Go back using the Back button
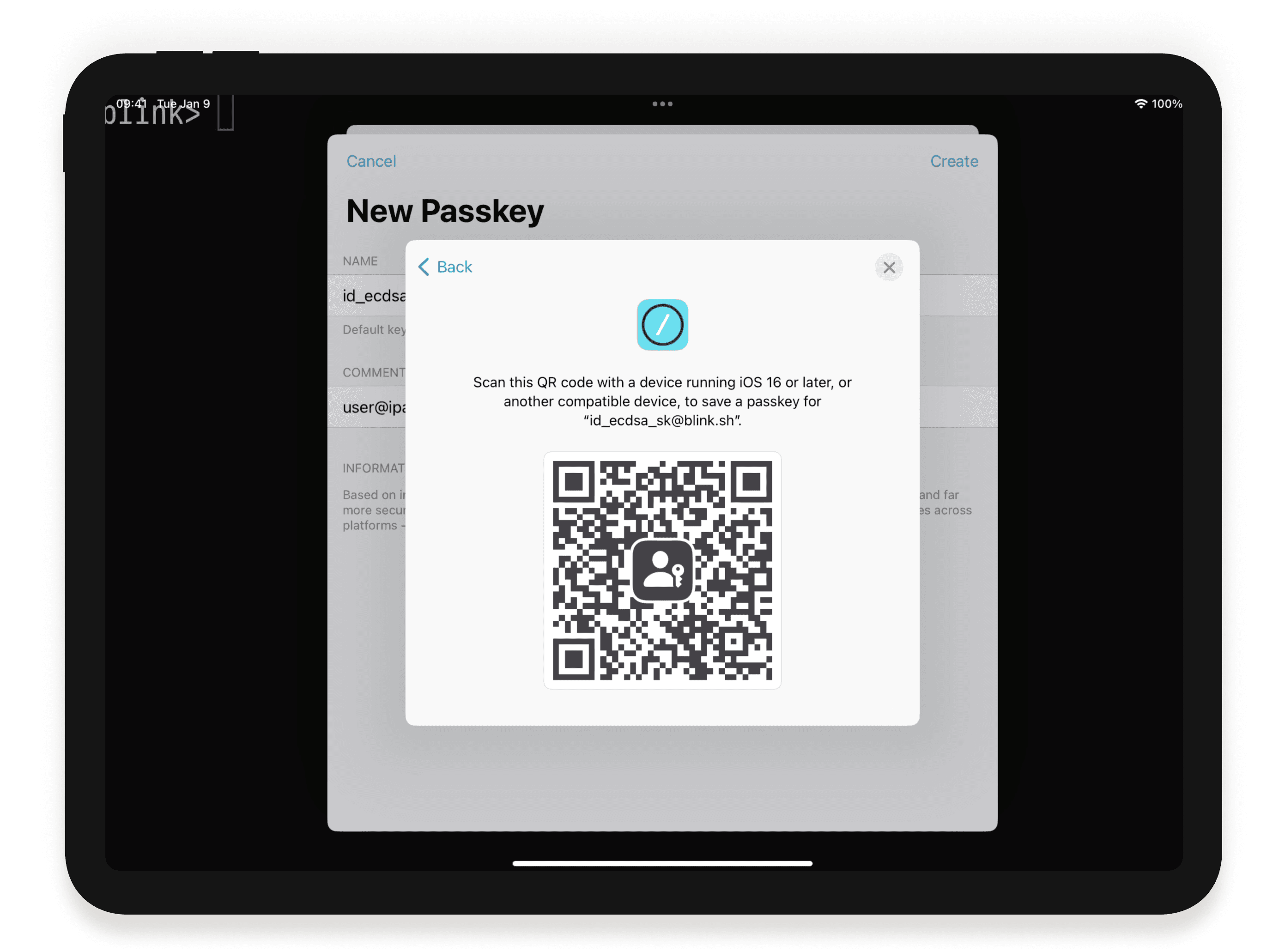Screen dimensions: 1285x952 444,267
